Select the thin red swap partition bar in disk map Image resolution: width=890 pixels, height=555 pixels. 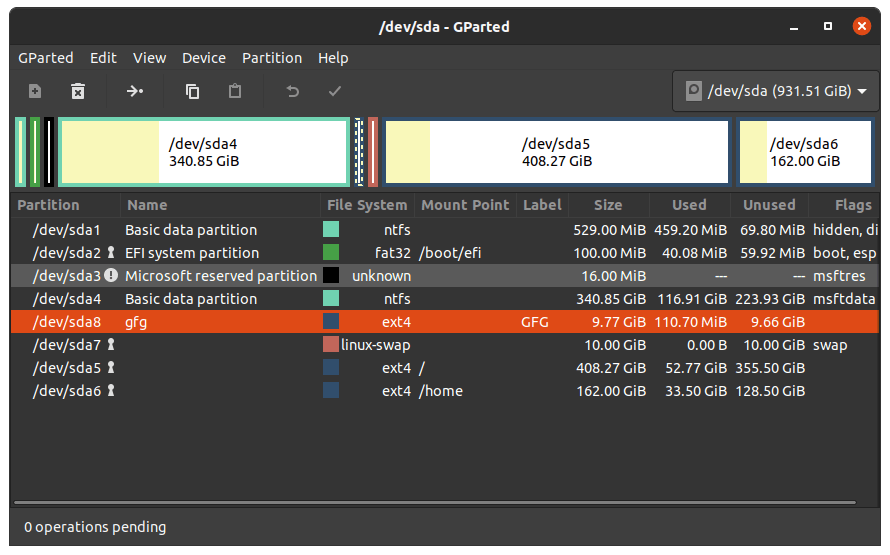click(x=373, y=152)
